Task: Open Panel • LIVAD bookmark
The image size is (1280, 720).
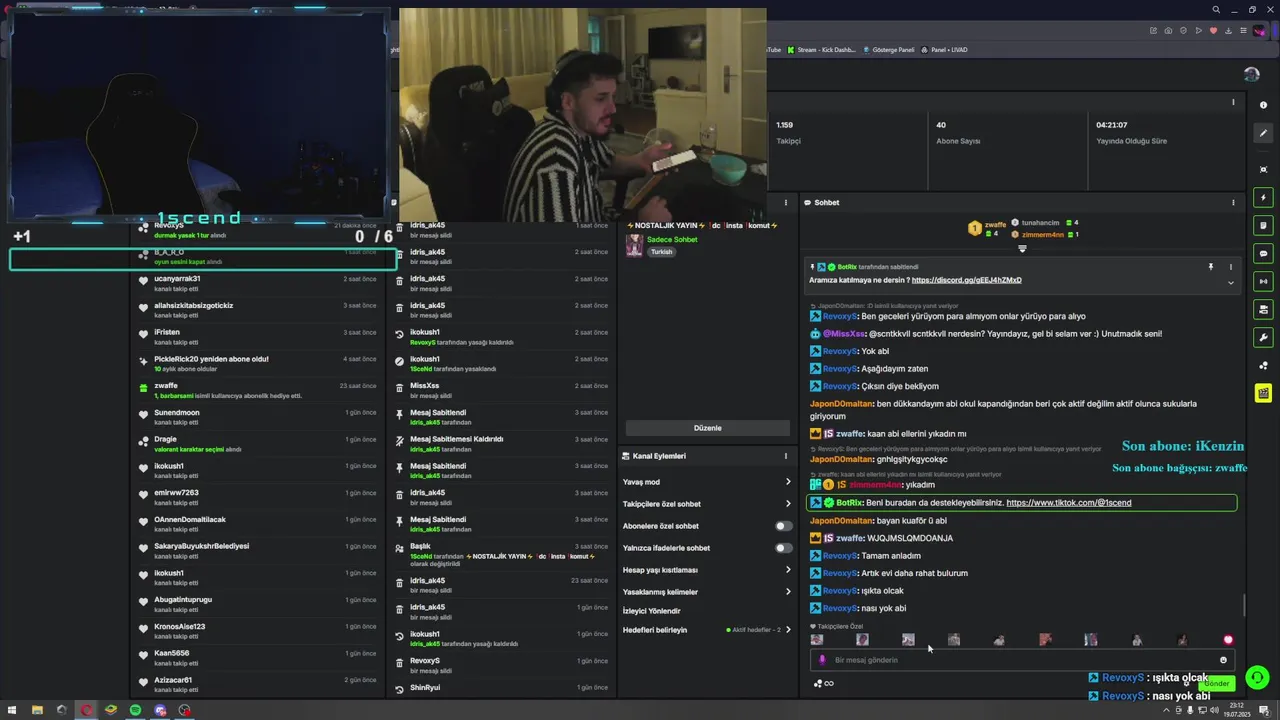Action: pyautogui.click(x=945, y=50)
